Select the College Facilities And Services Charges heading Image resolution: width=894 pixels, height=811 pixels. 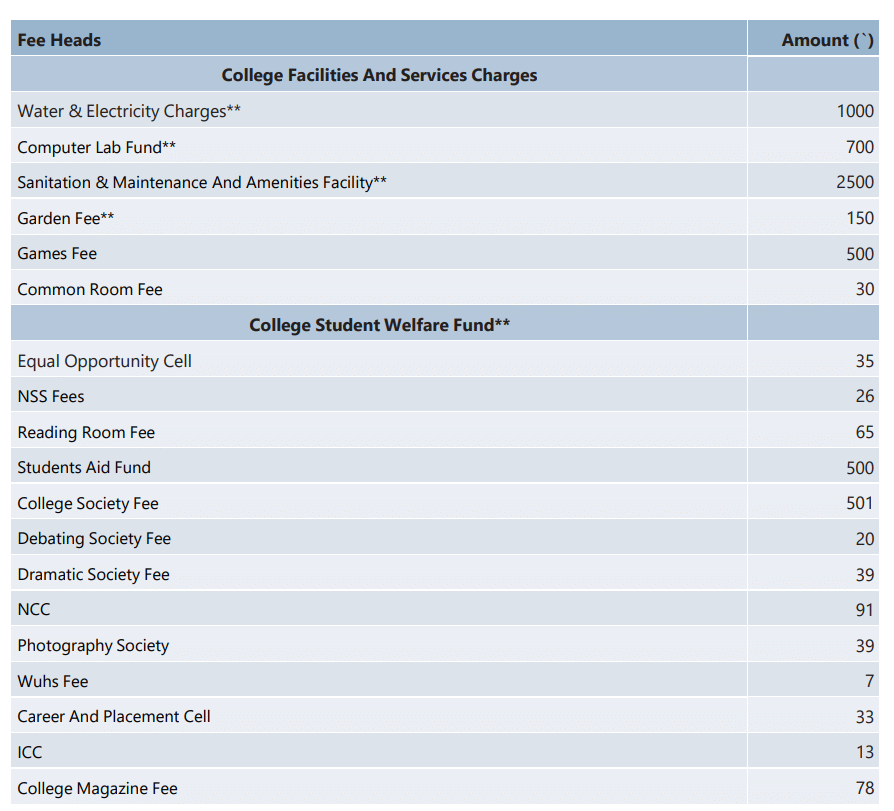click(379, 75)
